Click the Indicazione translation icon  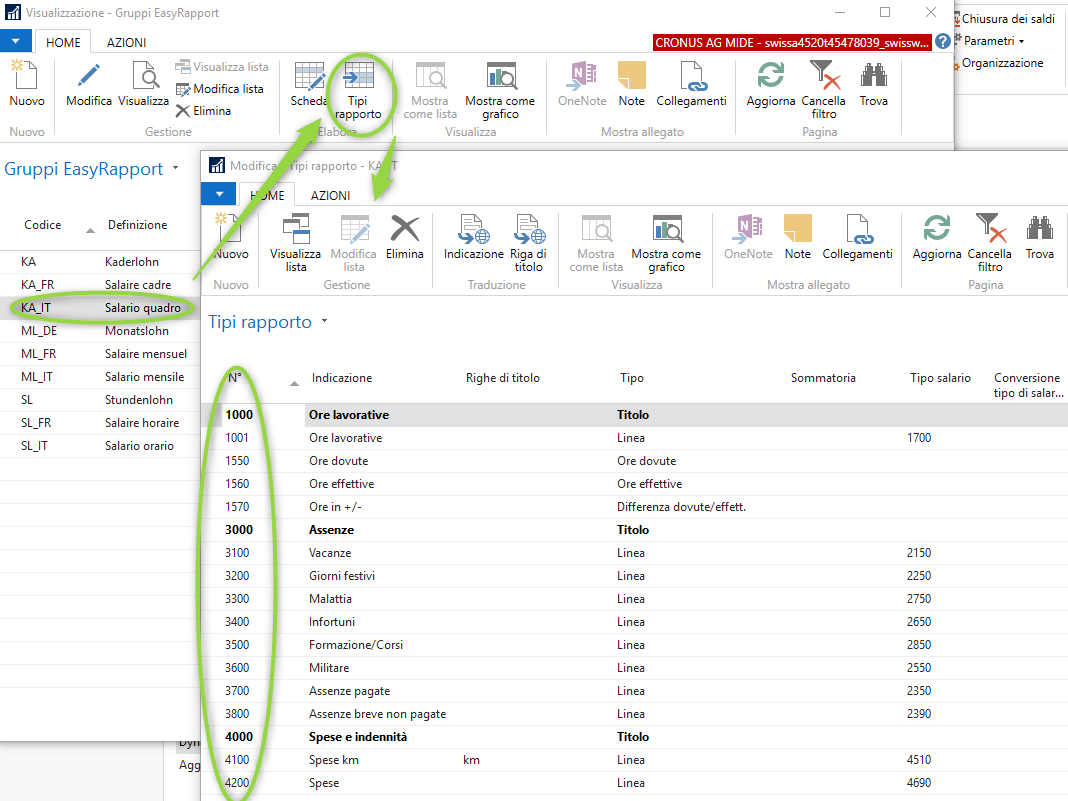coord(474,231)
